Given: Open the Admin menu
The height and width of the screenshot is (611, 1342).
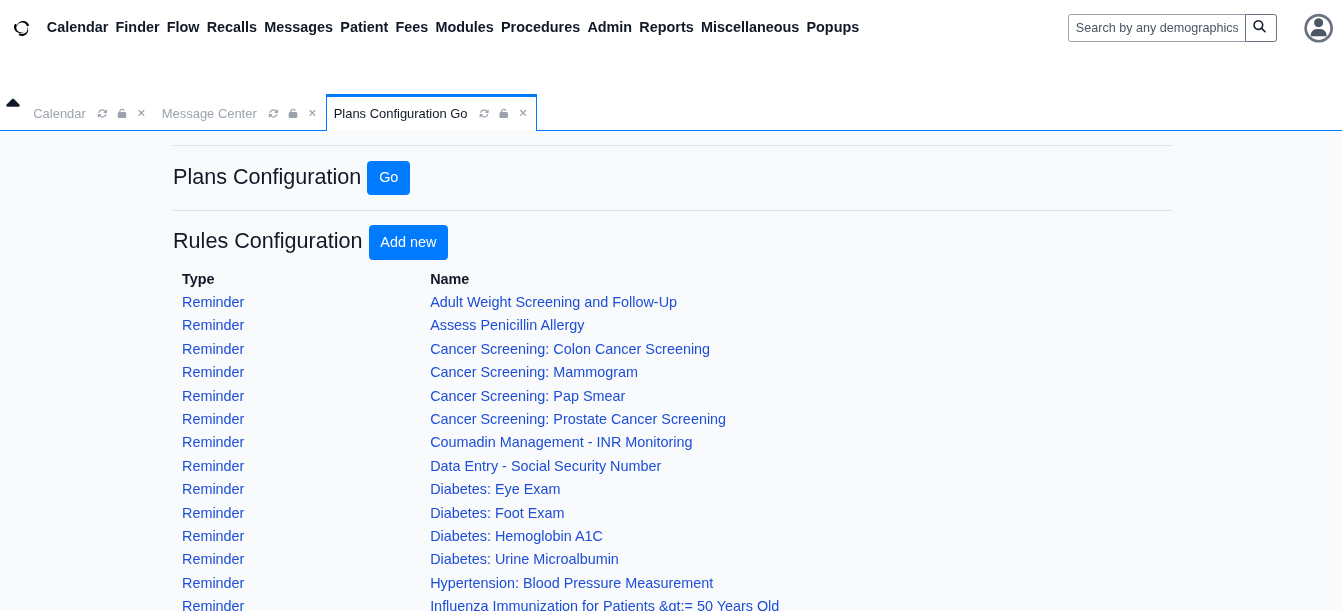Looking at the screenshot, I should (609, 27).
